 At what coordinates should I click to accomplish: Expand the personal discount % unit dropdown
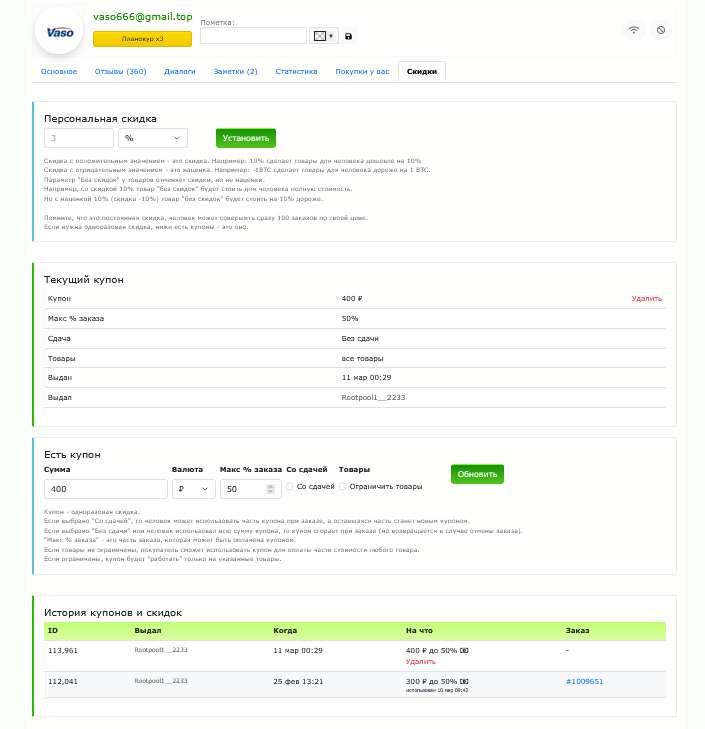153,138
